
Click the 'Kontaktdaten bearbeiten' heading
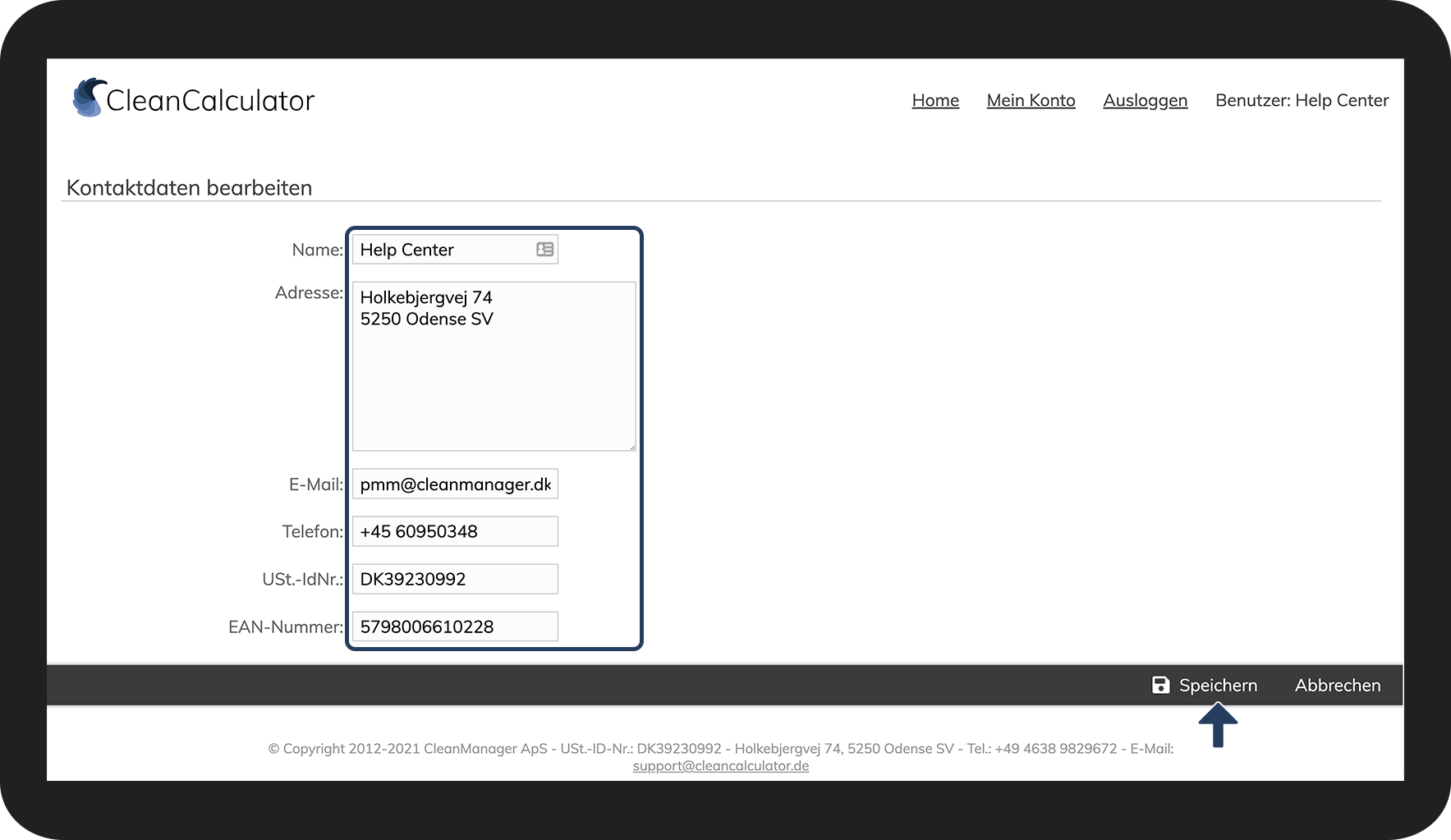coord(189,187)
